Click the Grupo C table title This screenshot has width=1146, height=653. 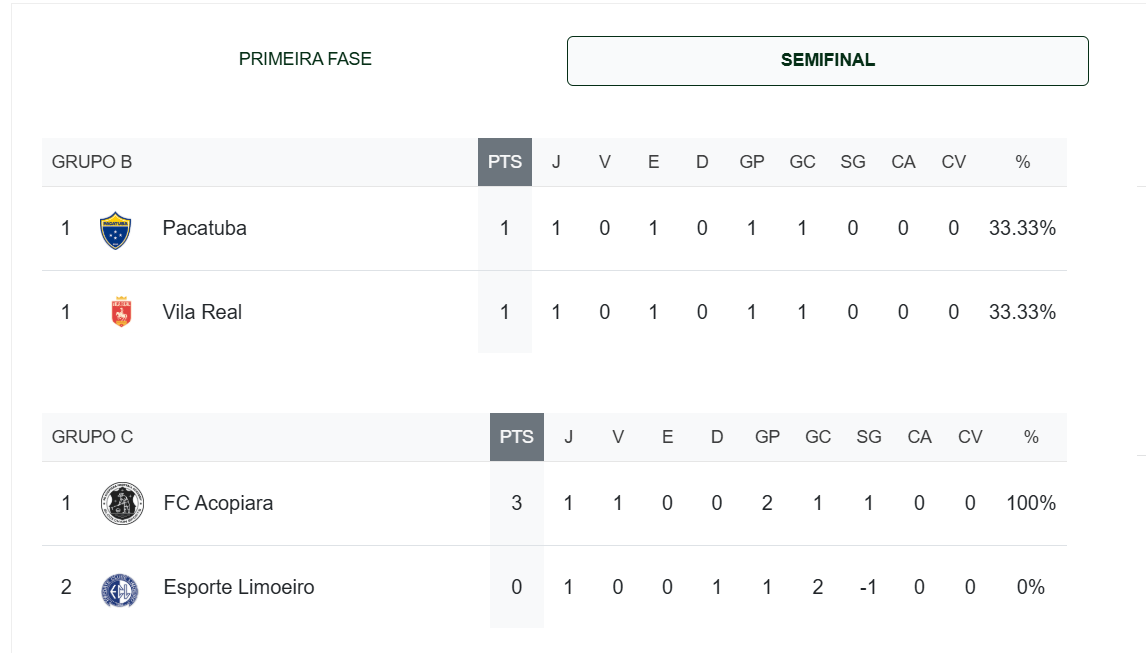click(93, 437)
